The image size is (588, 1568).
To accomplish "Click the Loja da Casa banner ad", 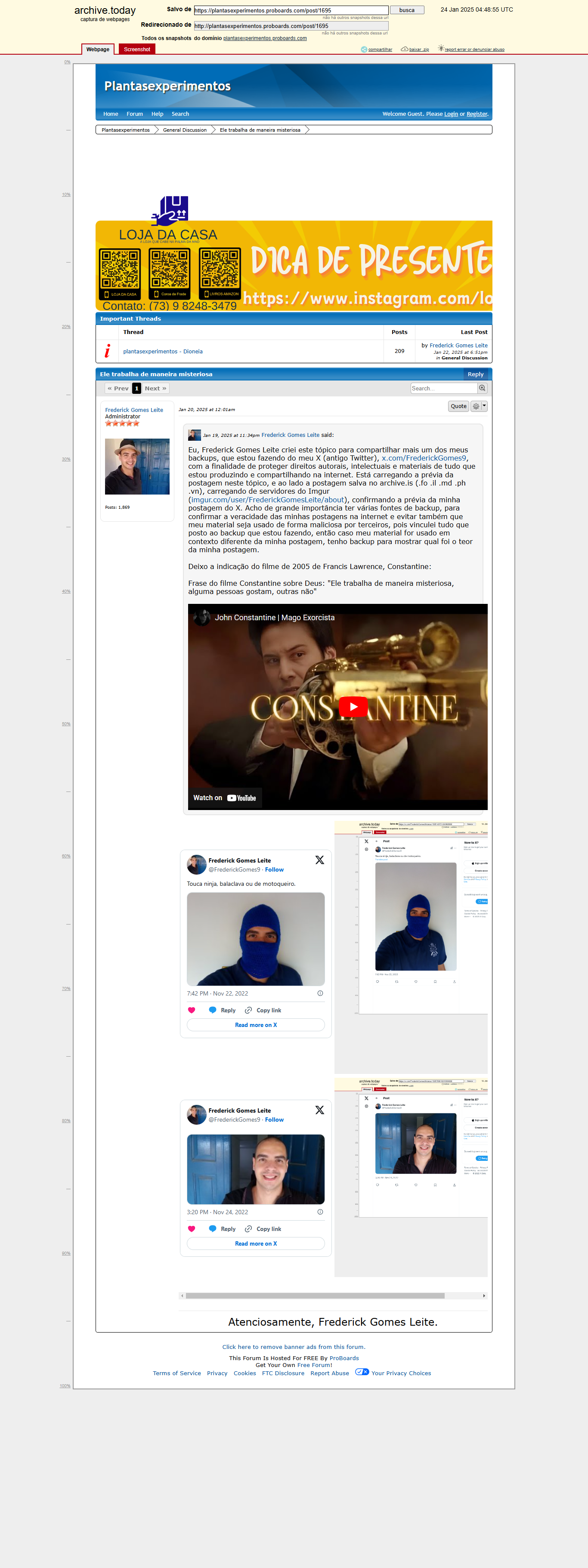I will point(294,254).
